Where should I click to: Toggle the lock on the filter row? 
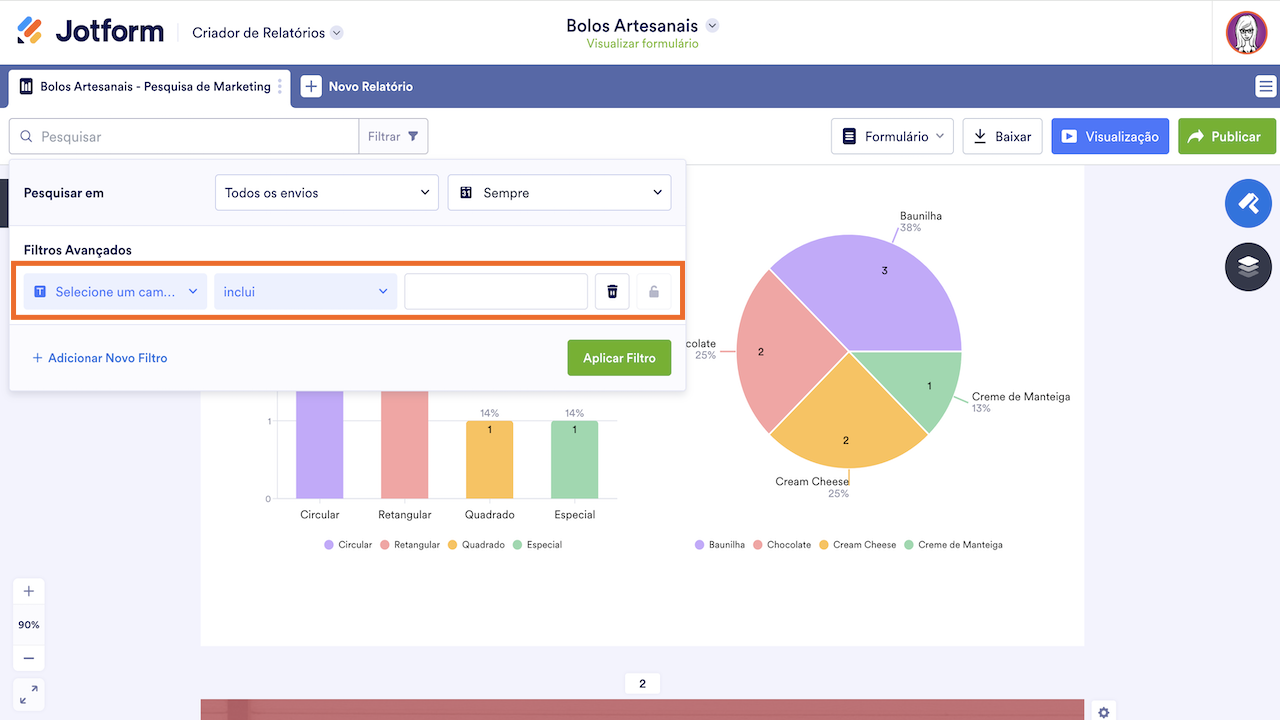(x=654, y=290)
